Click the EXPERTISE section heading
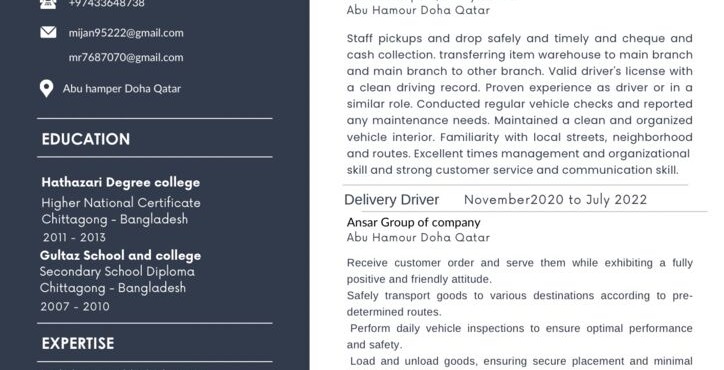Image resolution: width=724 pixels, height=370 pixels. pyautogui.click(x=78, y=343)
